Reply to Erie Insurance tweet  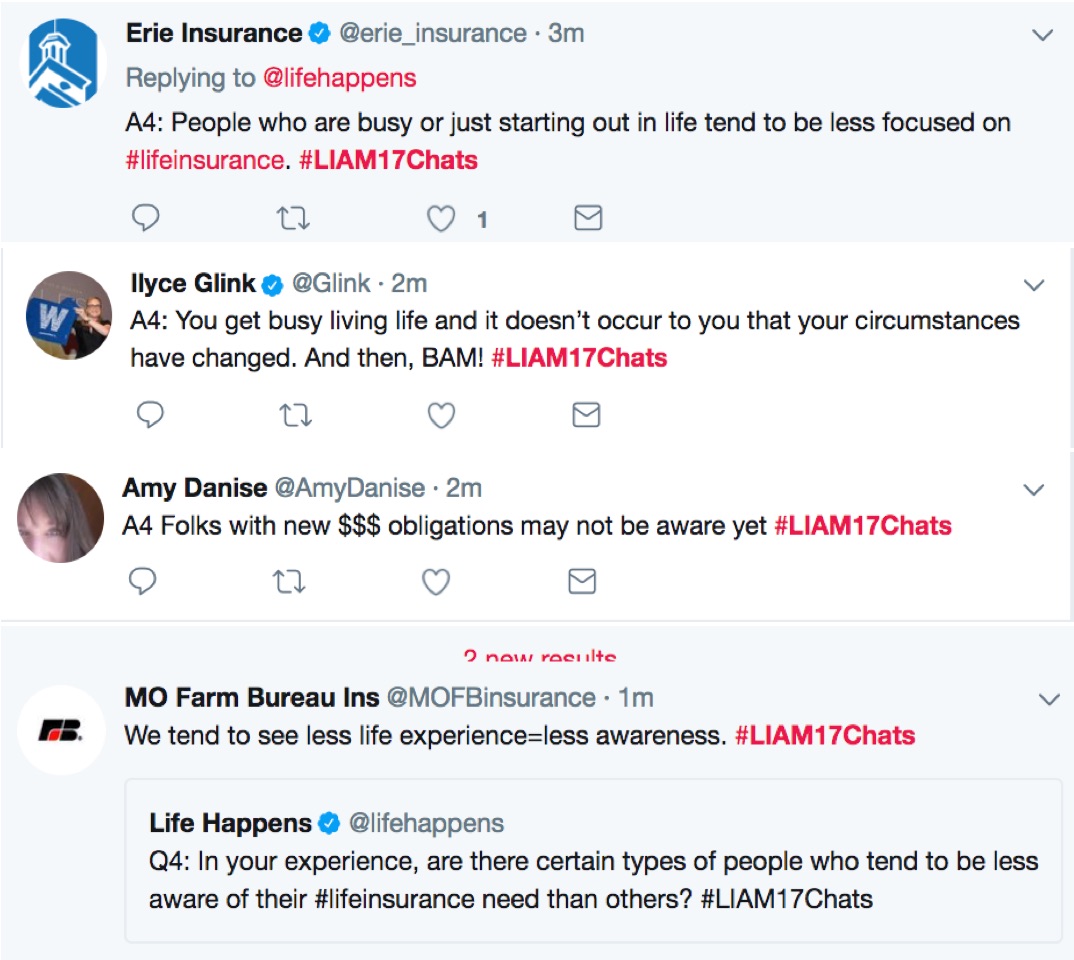click(x=146, y=218)
